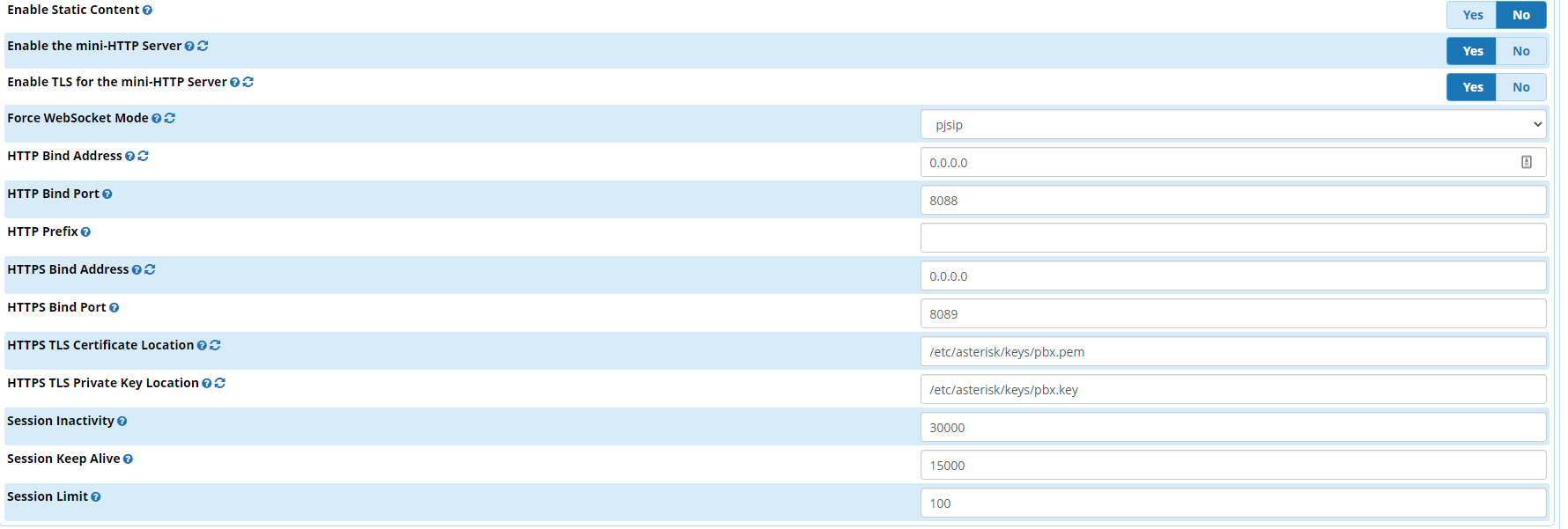
Task: Click the field containing /etc/asterisk/keys/pbx.key
Action: [1233, 389]
